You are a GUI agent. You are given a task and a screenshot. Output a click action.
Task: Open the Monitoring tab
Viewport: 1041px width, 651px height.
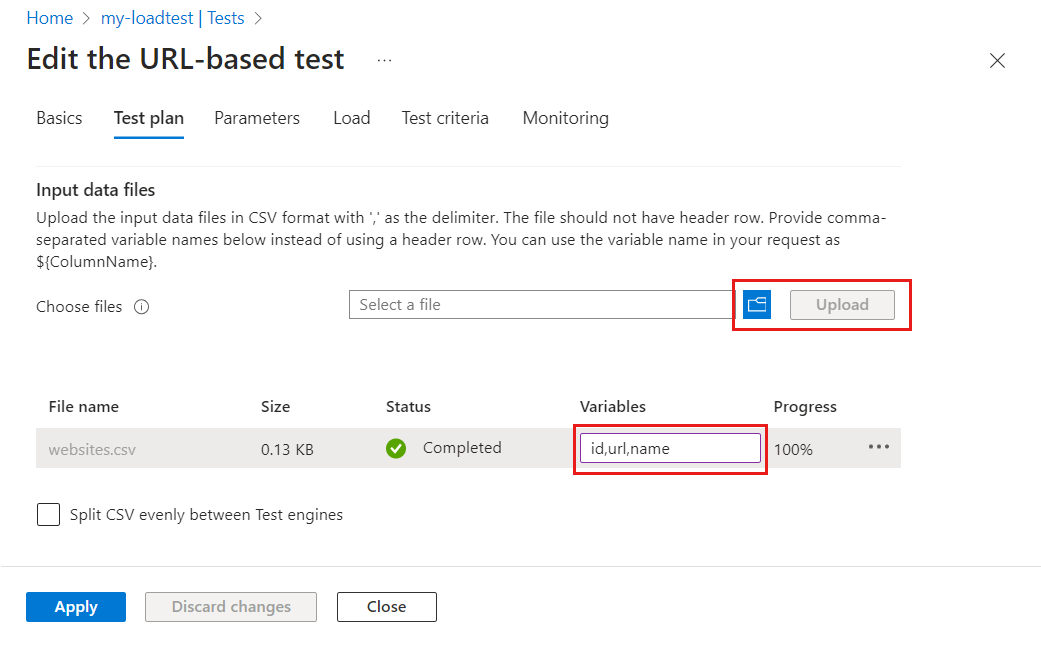565,118
